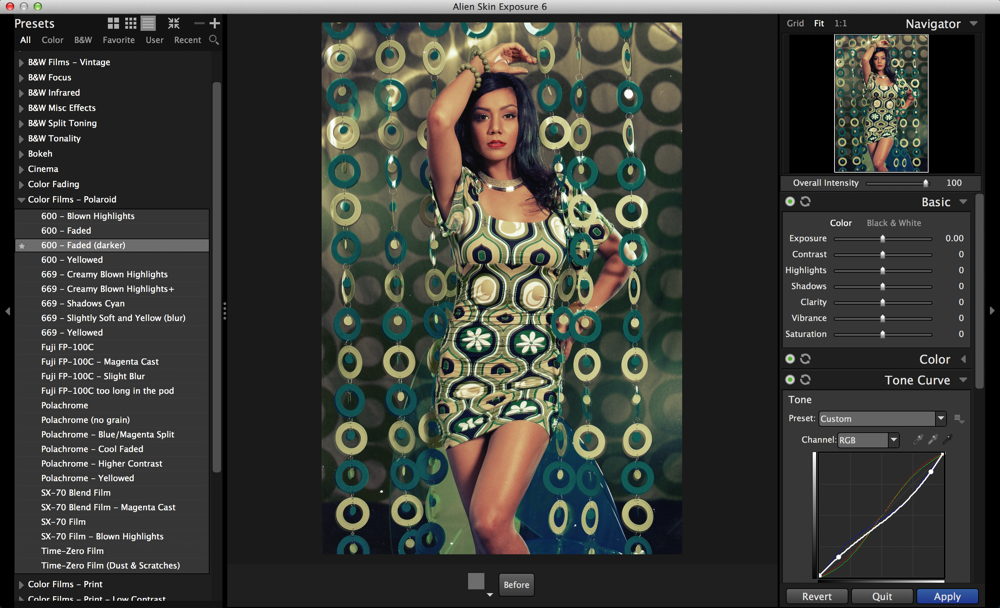Toggle the Tone Curve panel enable dot
The height and width of the screenshot is (608, 1000).
(x=790, y=380)
